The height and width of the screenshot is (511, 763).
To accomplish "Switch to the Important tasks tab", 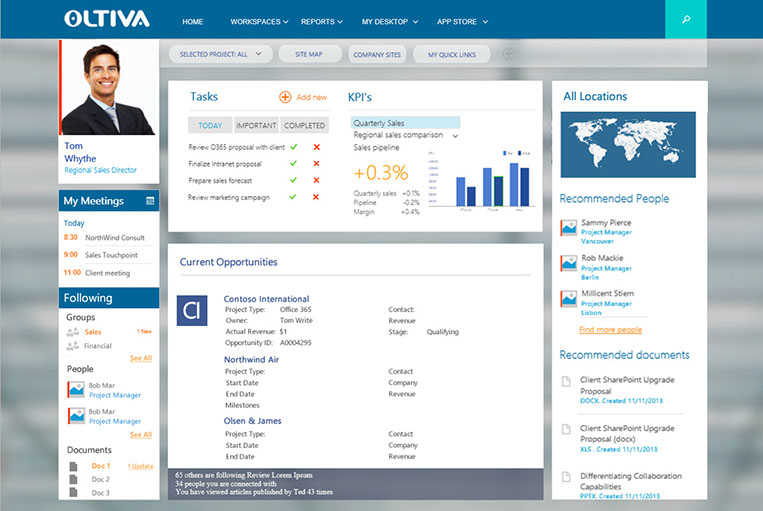I will (x=256, y=126).
